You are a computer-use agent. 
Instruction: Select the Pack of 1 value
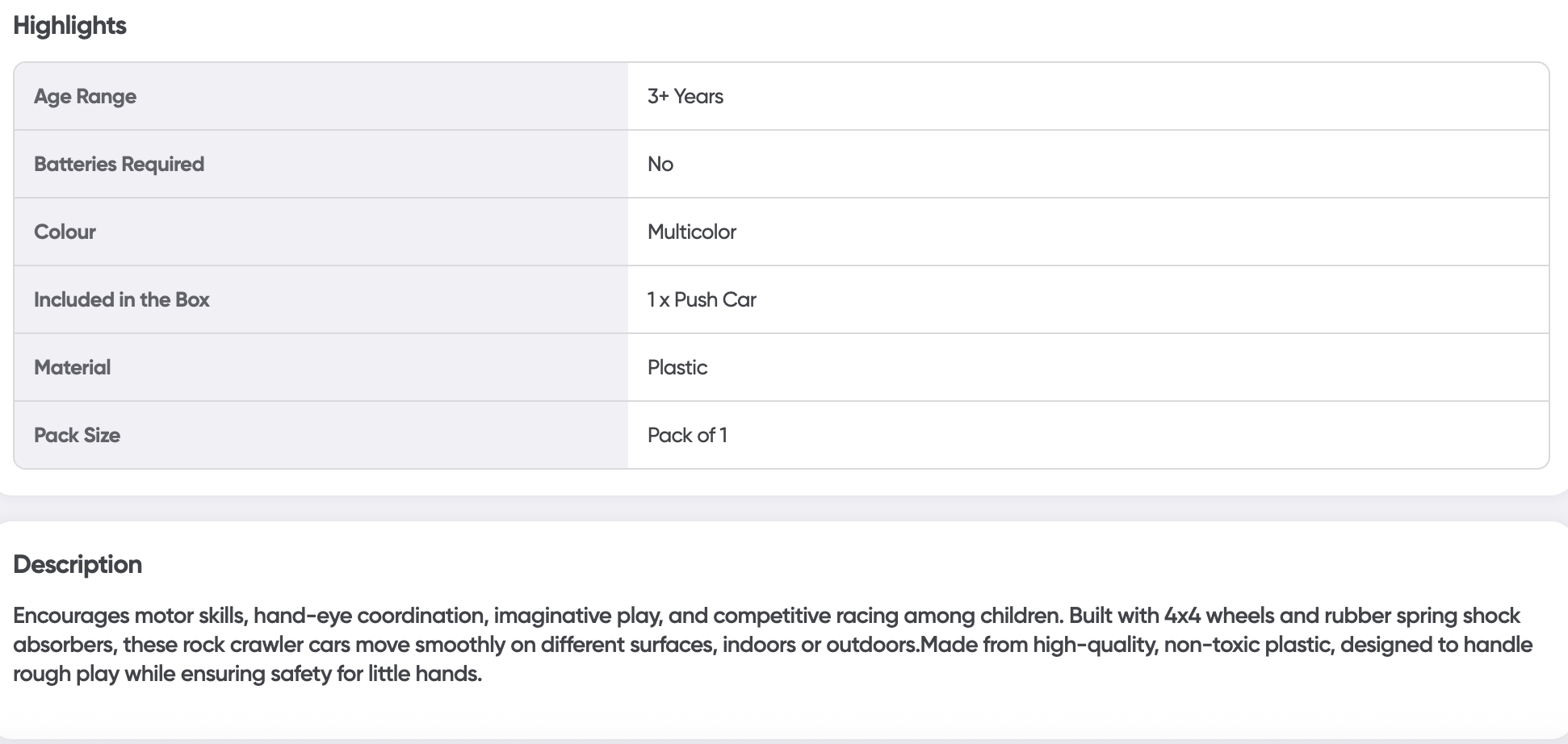pyautogui.click(x=687, y=435)
